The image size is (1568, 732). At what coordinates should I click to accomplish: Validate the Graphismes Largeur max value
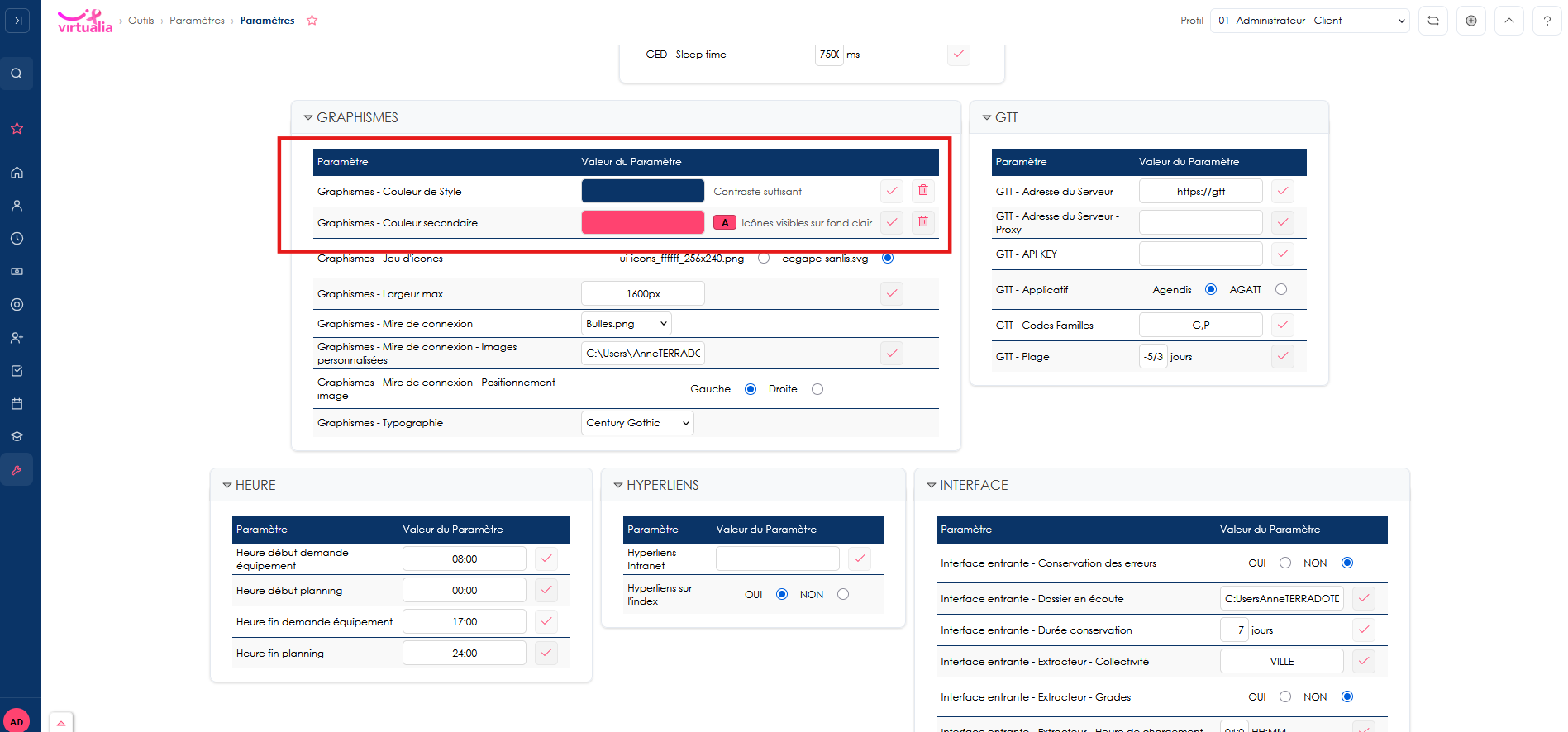tap(892, 293)
